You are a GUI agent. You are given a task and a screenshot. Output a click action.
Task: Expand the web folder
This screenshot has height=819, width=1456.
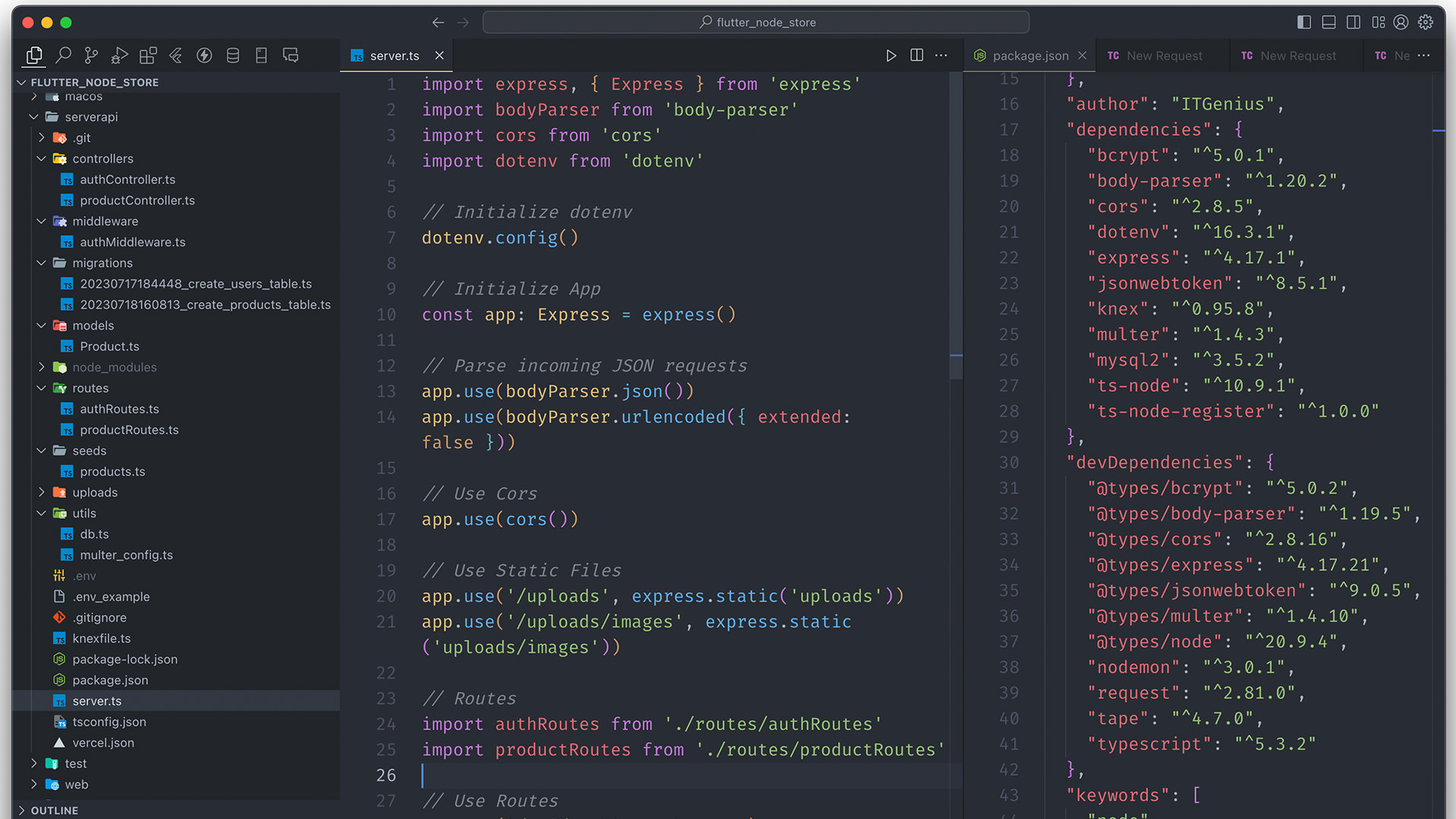point(33,784)
